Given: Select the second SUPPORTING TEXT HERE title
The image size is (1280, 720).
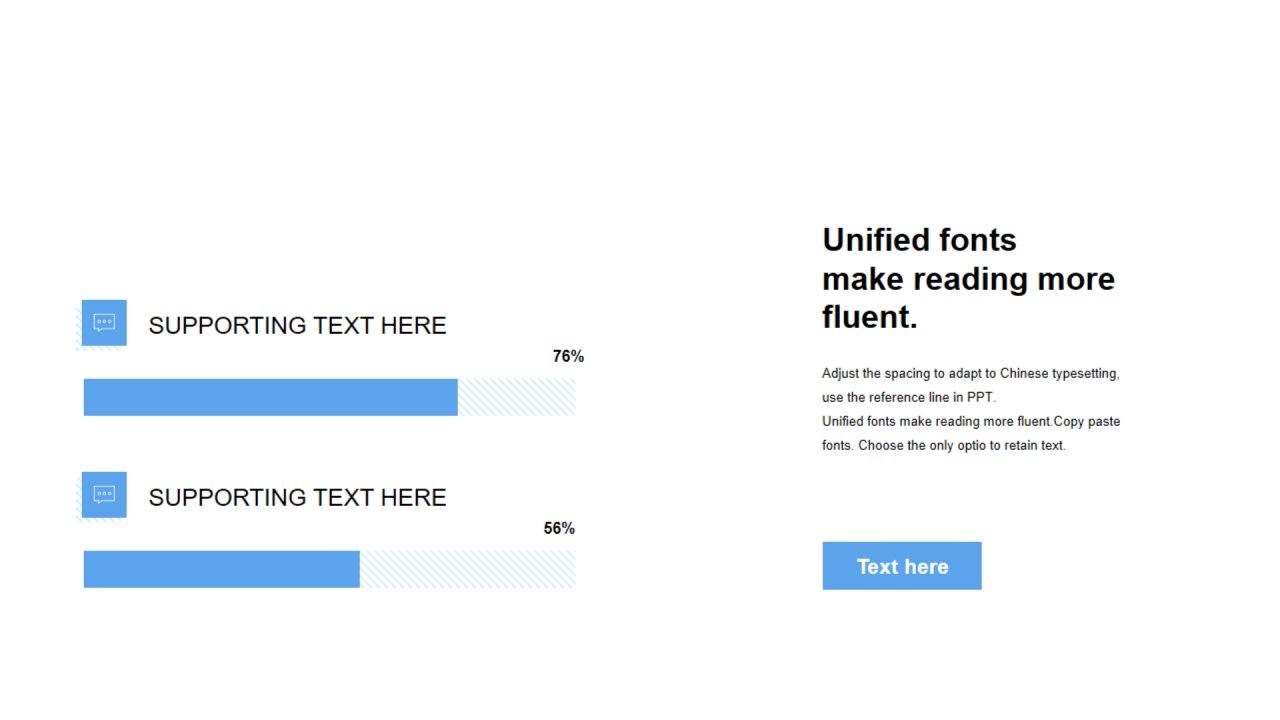Looking at the screenshot, I should point(297,498).
